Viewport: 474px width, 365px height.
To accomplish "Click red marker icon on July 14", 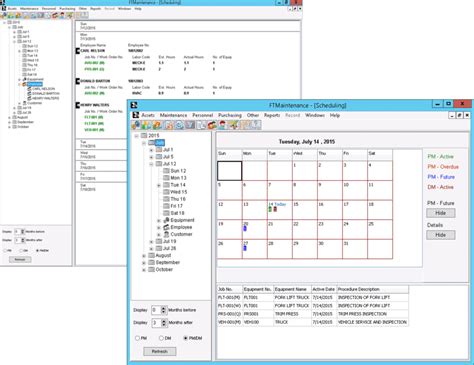I will (275, 209).
